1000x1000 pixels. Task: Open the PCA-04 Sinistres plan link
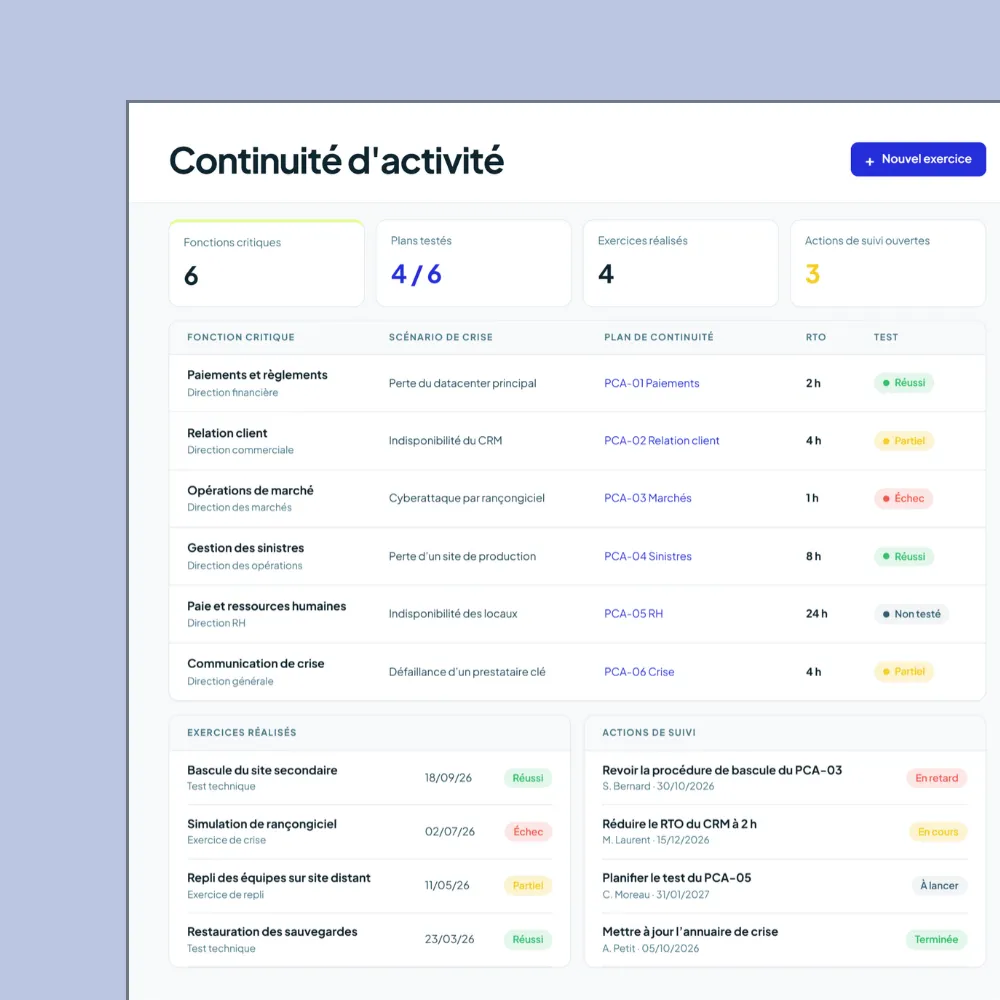pos(647,556)
